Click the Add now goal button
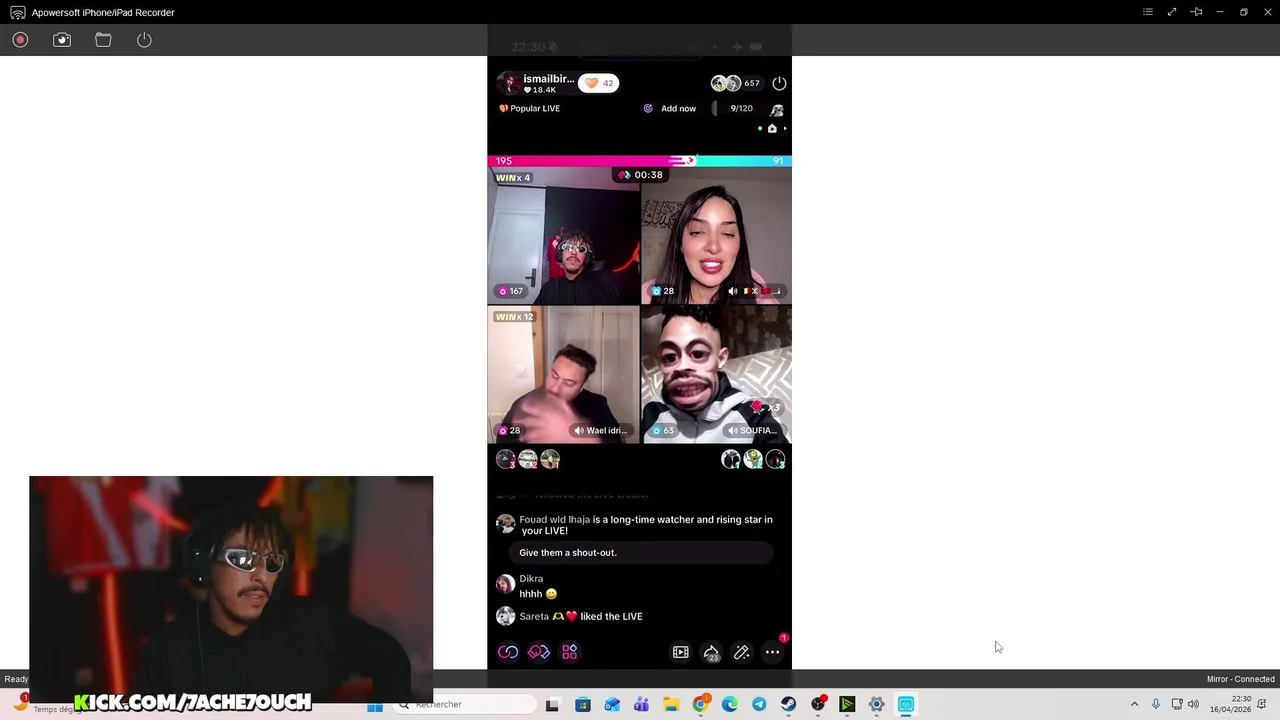Image resolution: width=1280 pixels, height=720 pixels. tap(678, 108)
